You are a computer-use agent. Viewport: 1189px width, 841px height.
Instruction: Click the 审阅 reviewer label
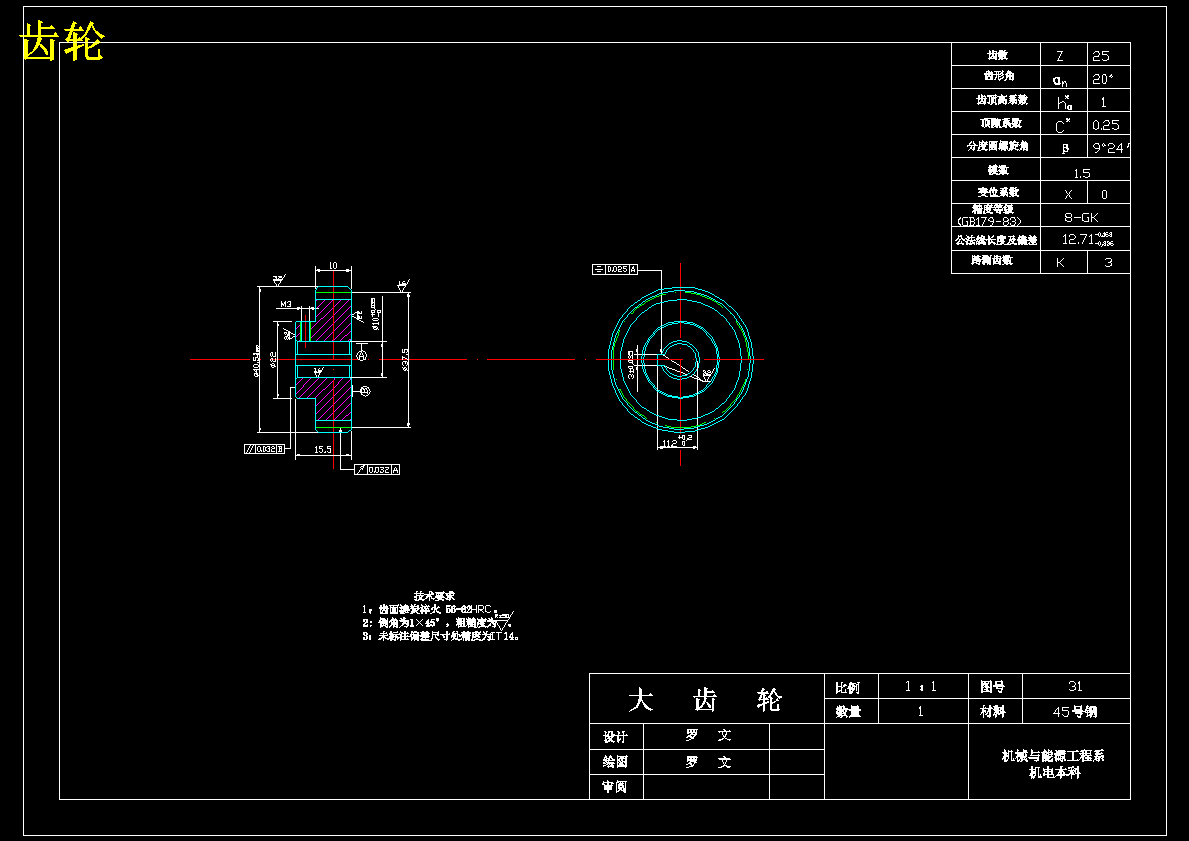coord(615,786)
